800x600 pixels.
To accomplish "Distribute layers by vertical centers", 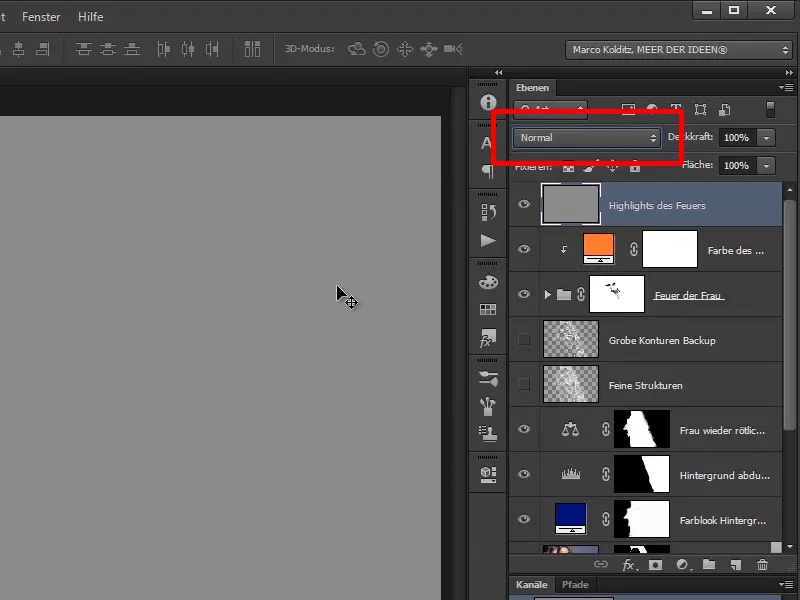I will click(x=108, y=49).
